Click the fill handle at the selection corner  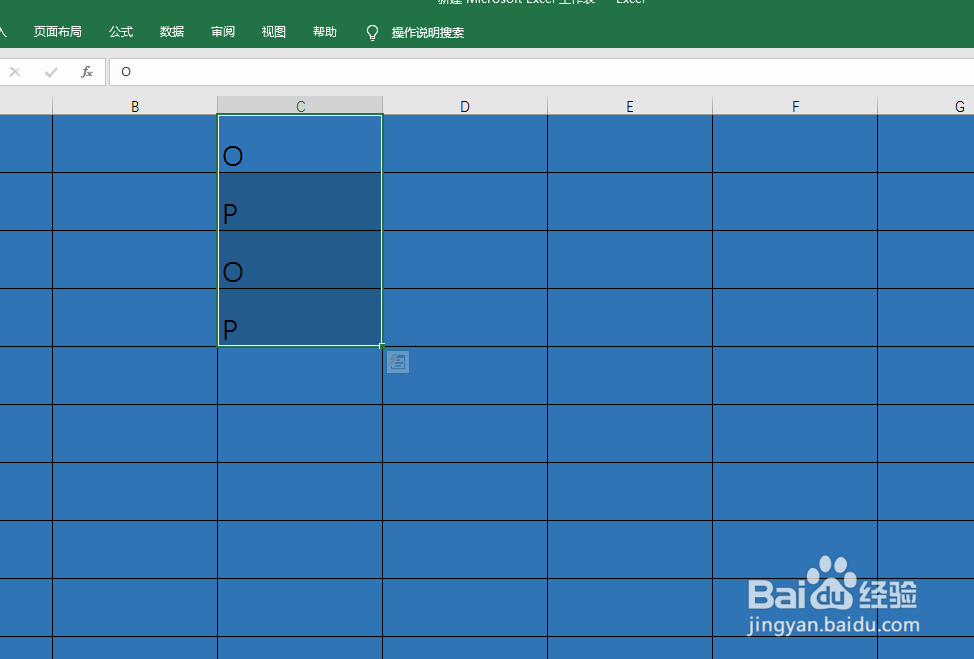[x=381, y=346]
